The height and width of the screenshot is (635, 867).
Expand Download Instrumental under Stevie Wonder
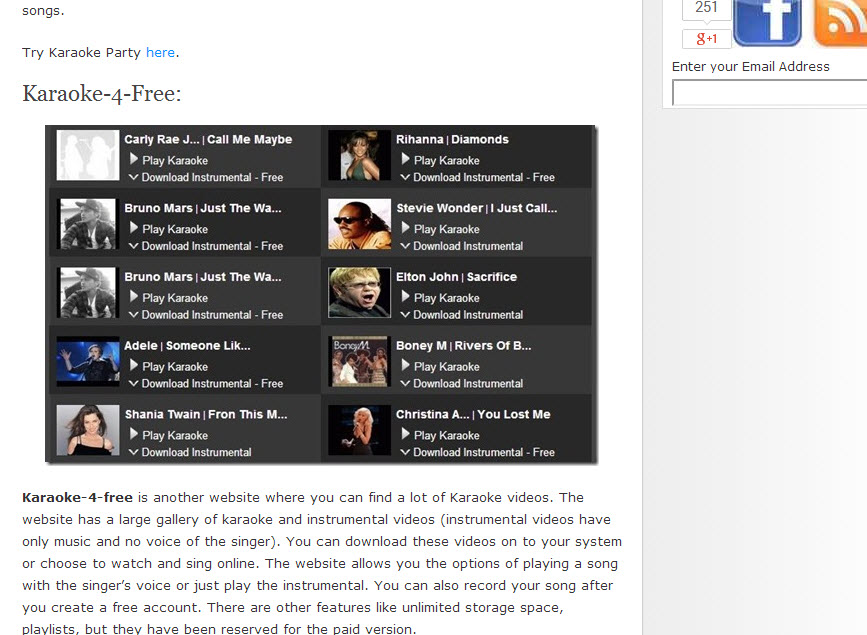[x=462, y=246]
